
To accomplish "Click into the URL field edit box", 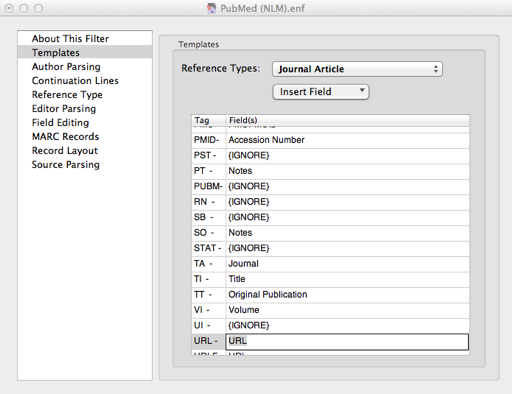I will coord(347,342).
